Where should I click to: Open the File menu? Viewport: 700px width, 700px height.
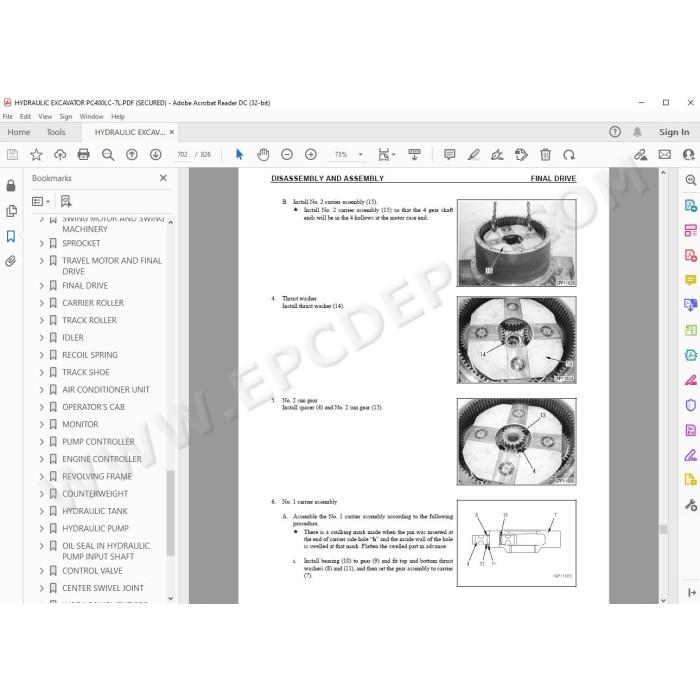coord(8,117)
